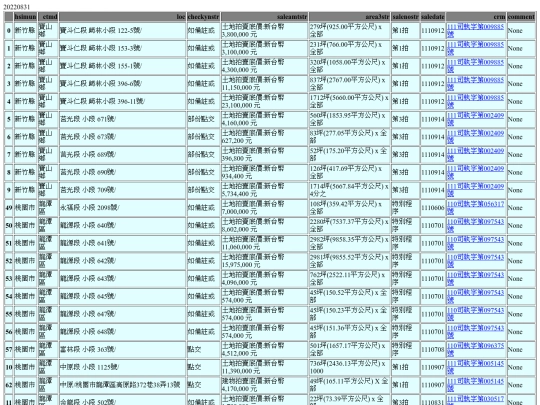Select saledate 1110708 cell in row 57
This screenshot has width=540, height=405.
point(433,350)
